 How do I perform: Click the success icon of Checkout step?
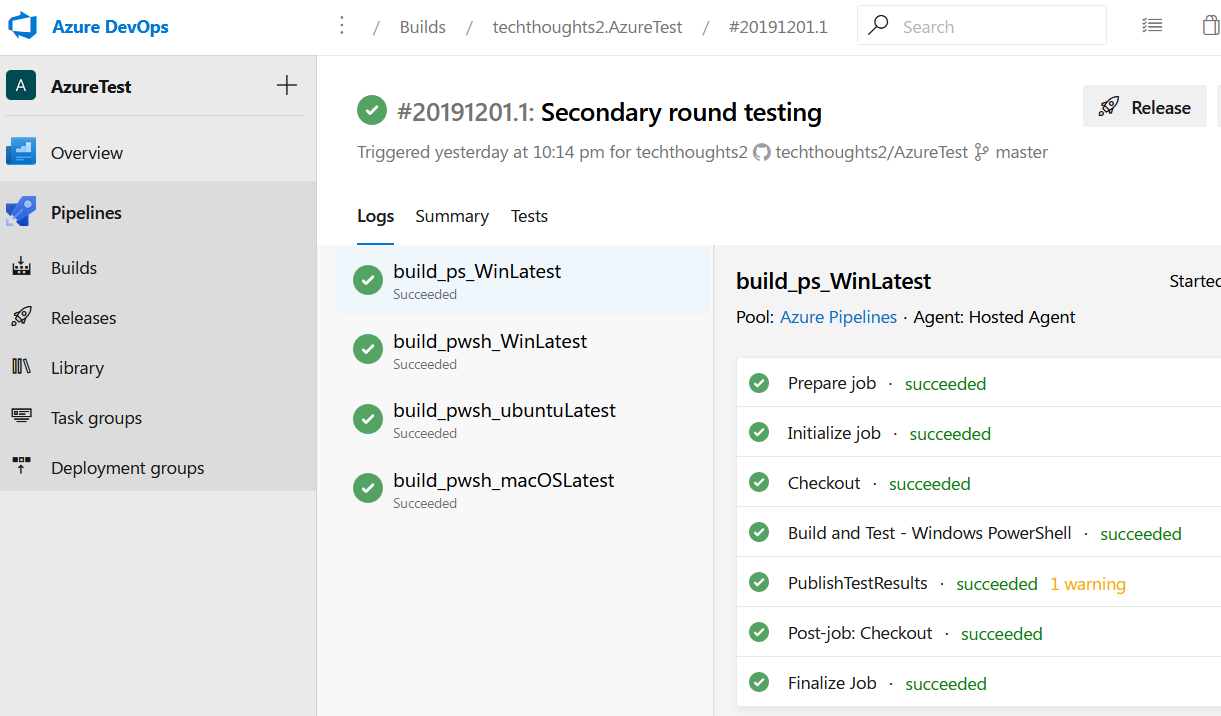[x=759, y=483]
